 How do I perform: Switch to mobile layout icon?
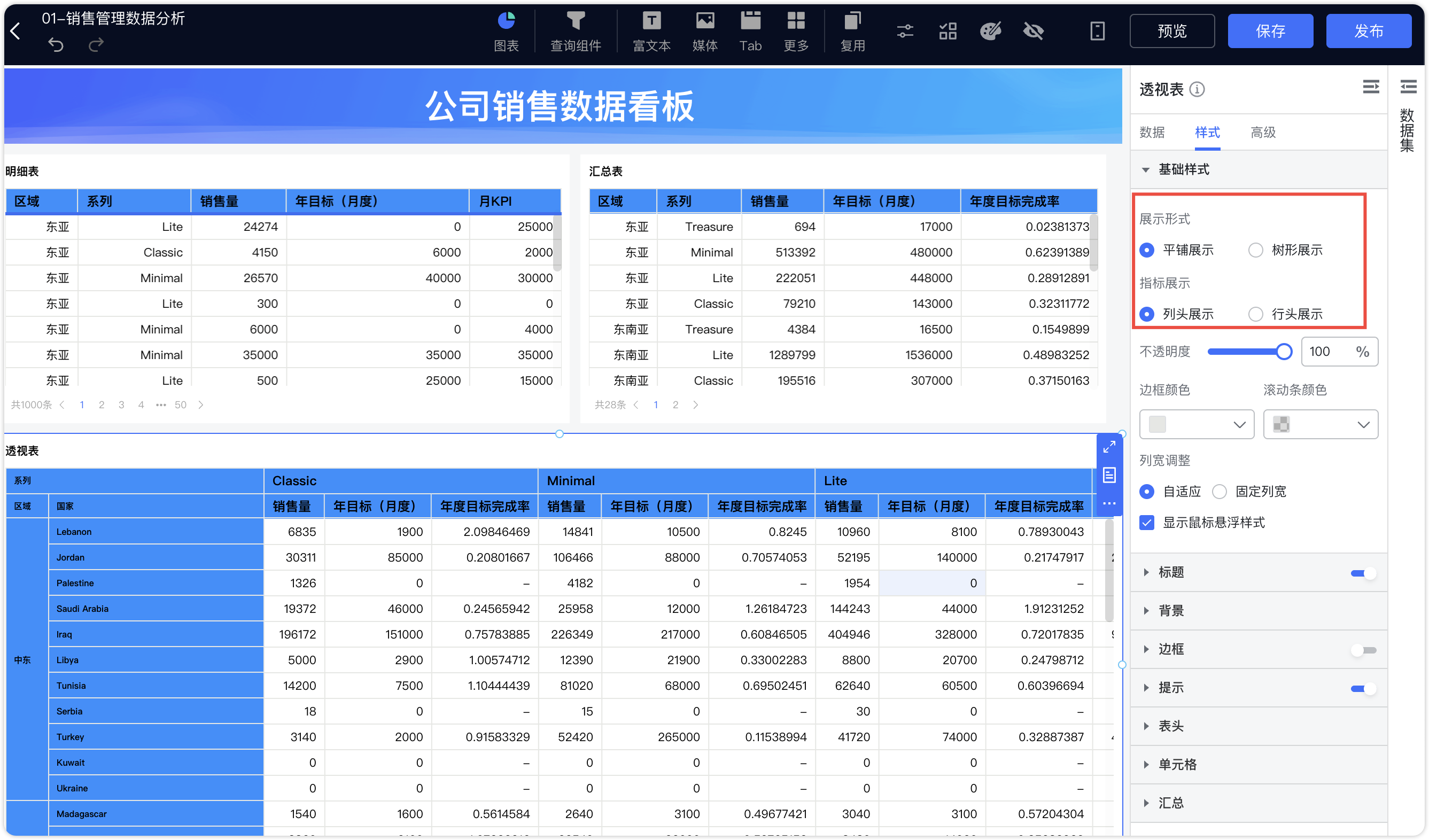click(x=1097, y=31)
